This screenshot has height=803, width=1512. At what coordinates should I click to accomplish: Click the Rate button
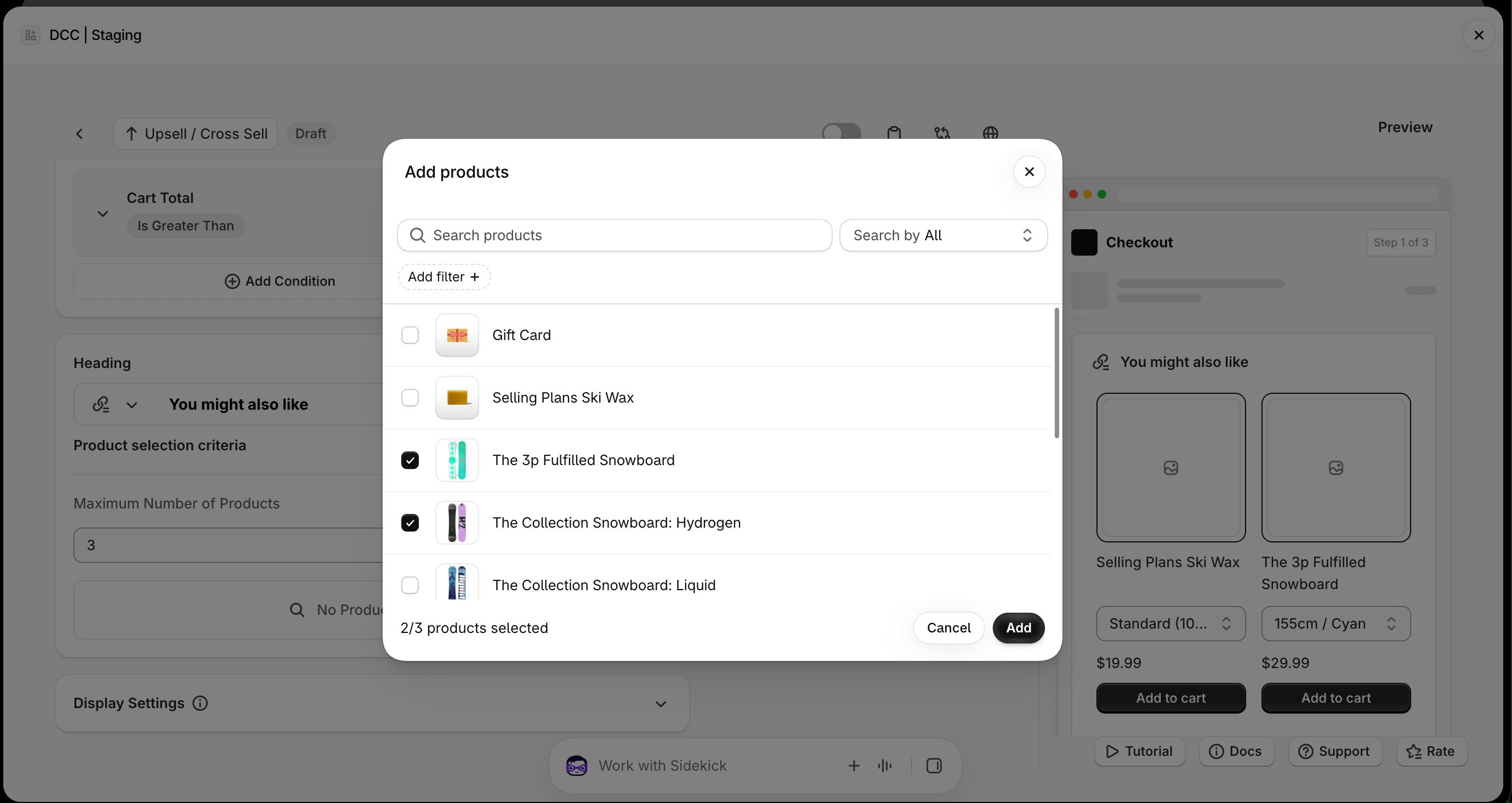pos(1431,751)
